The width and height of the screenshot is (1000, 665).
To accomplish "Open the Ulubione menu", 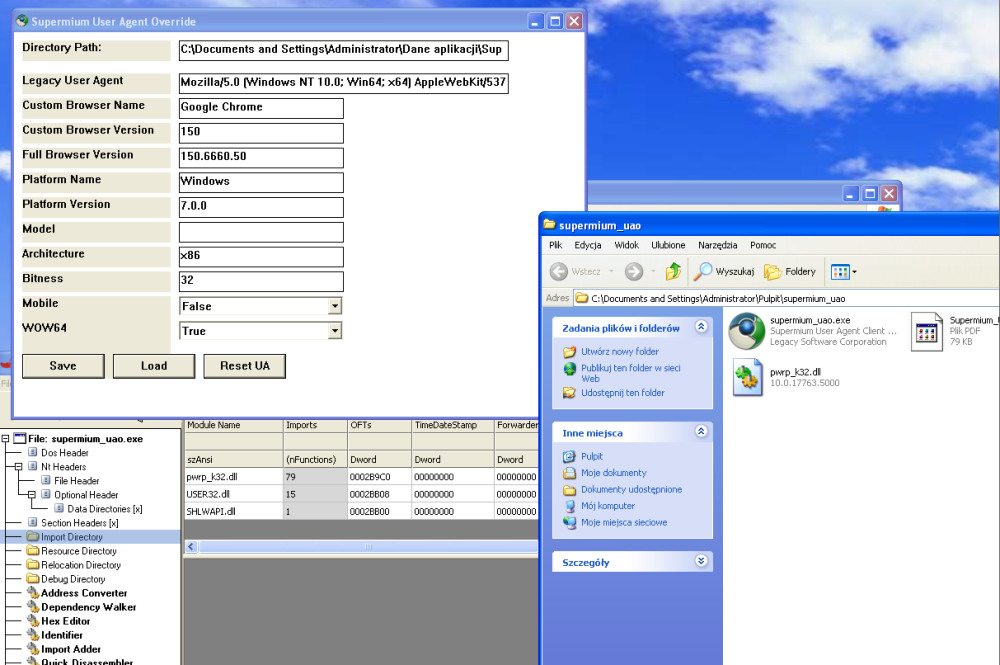I will coord(668,245).
